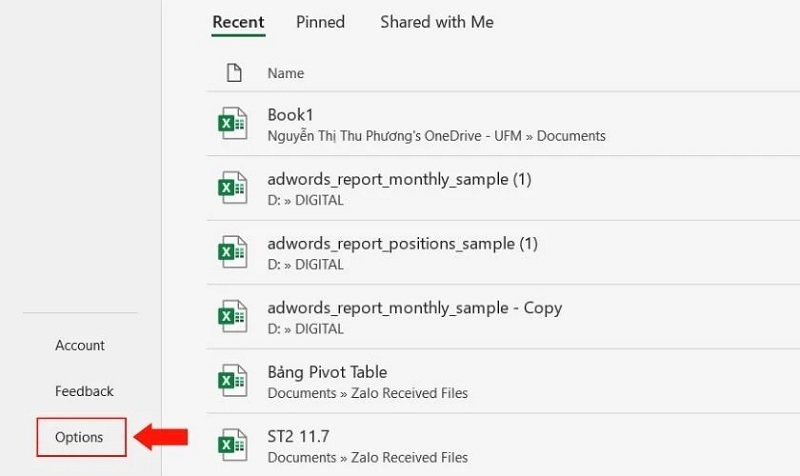The image size is (800, 476).
Task: Open adwords_report_monthly_sample - Copy file
Action: (x=414, y=308)
